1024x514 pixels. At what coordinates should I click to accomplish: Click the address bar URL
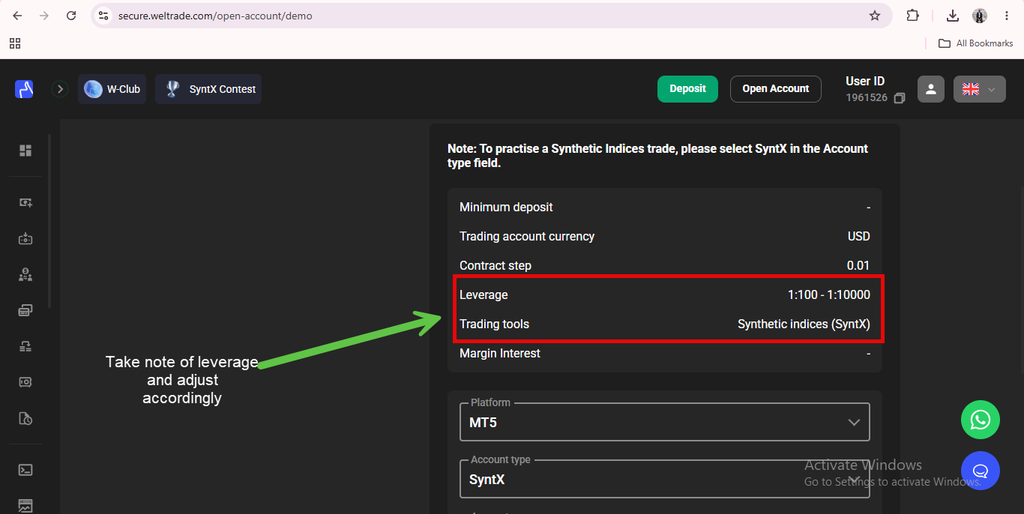[215, 16]
